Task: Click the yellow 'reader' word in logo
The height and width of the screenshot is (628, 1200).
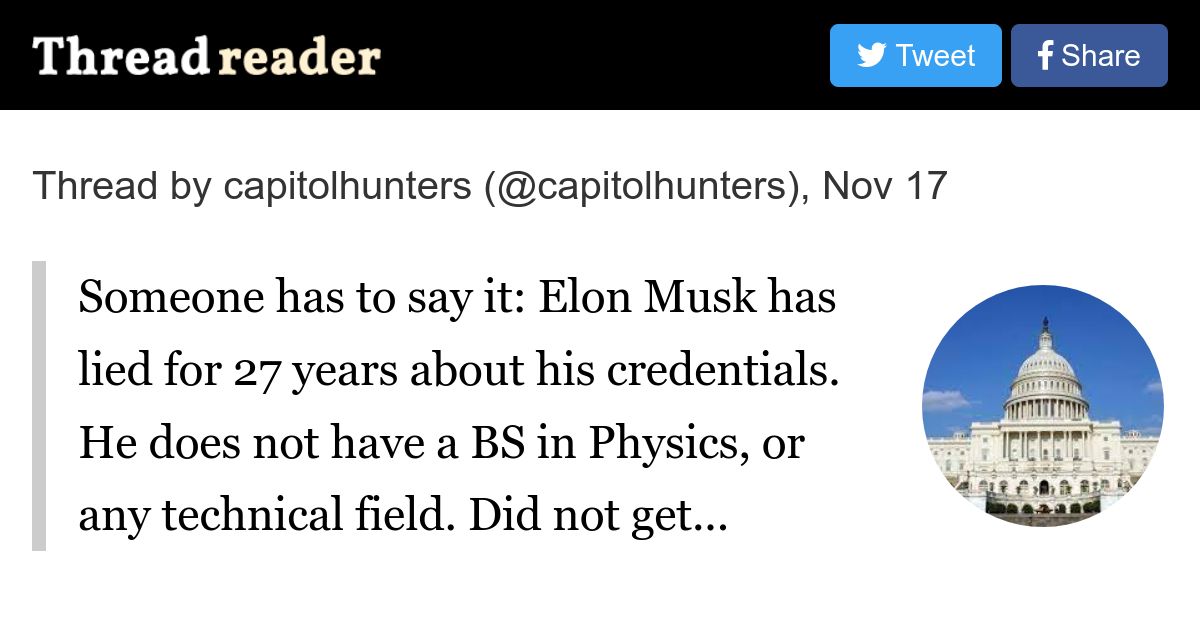Action: (298, 58)
